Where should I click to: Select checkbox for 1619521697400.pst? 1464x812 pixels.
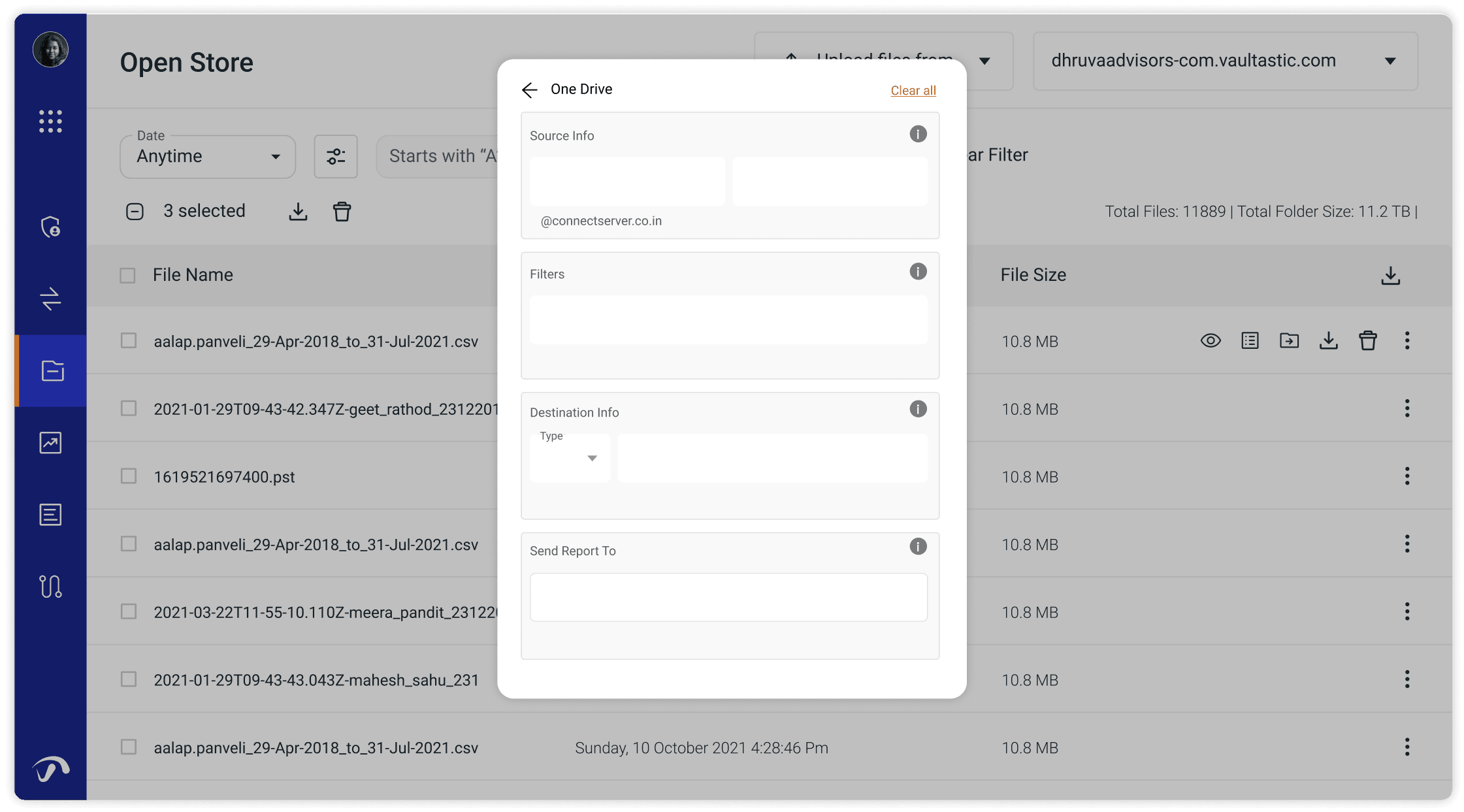pos(129,476)
